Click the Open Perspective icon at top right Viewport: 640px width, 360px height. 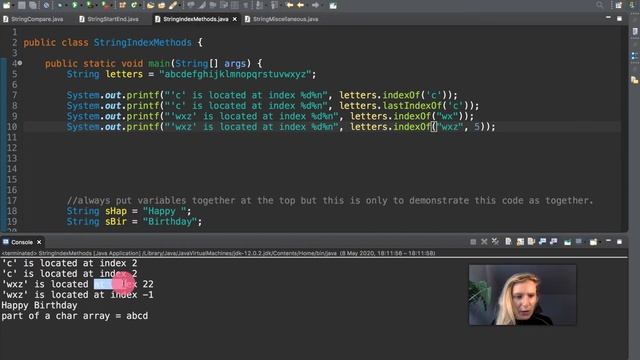click(618, 5)
